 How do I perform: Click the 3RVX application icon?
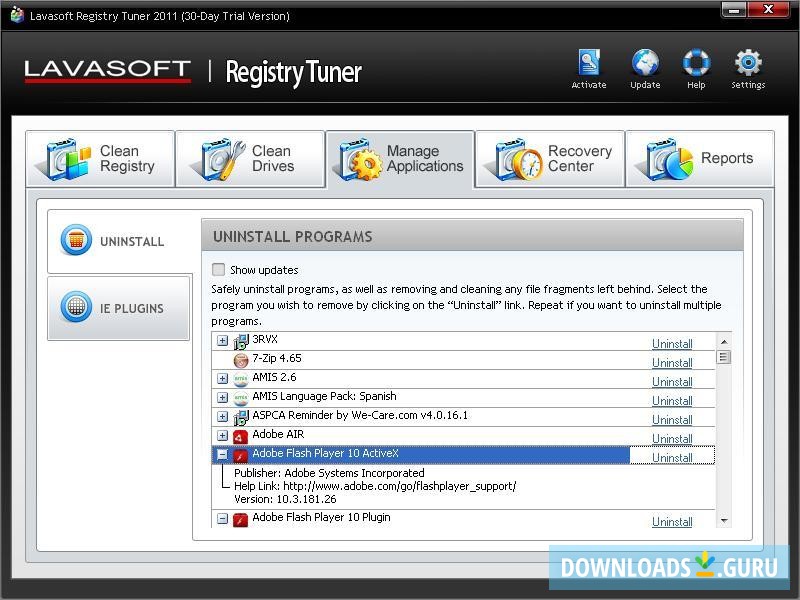240,340
